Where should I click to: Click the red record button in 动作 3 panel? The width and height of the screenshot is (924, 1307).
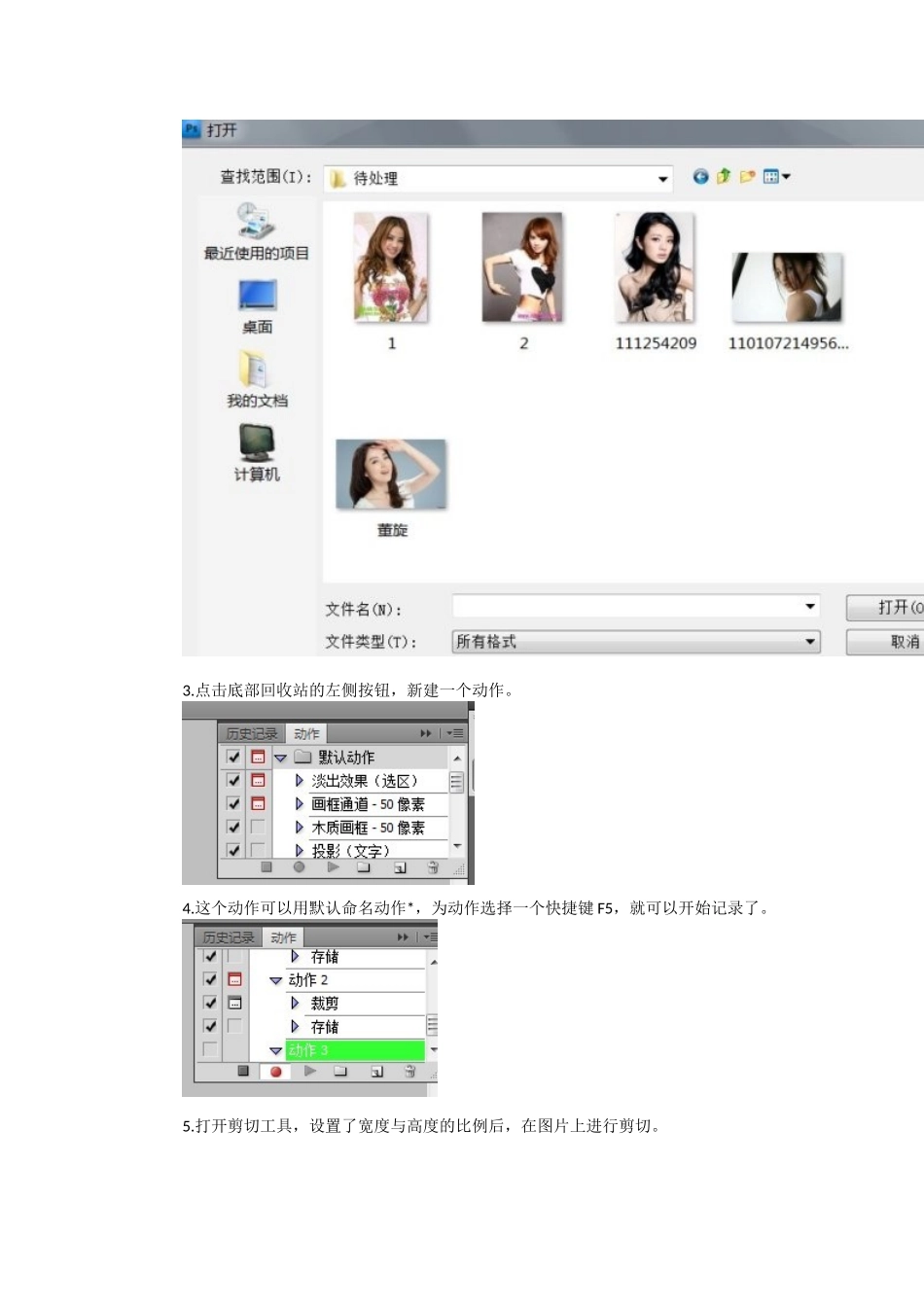pos(275,1072)
